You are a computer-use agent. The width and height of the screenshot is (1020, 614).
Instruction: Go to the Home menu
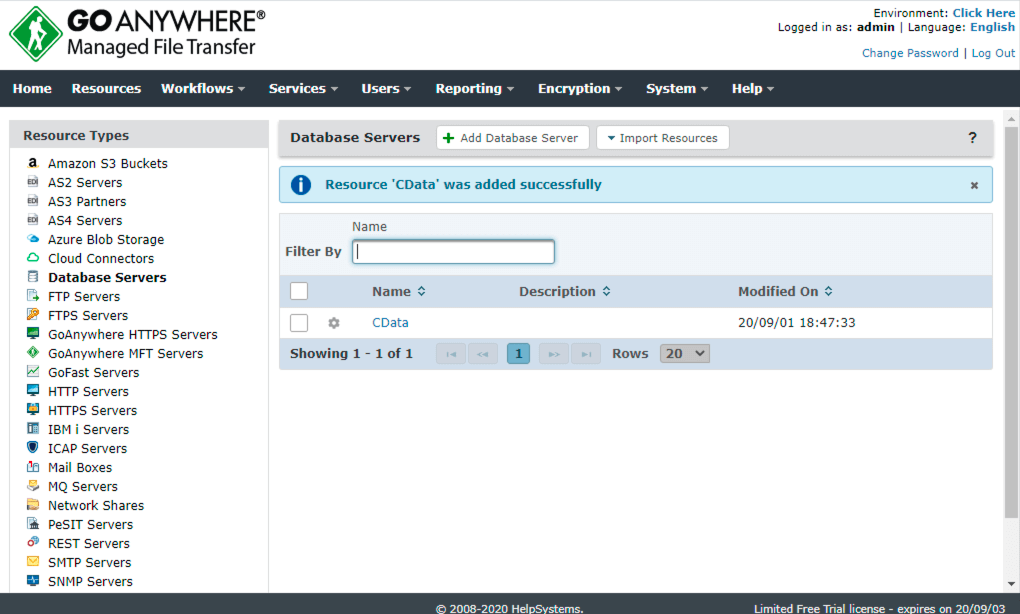tap(32, 88)
